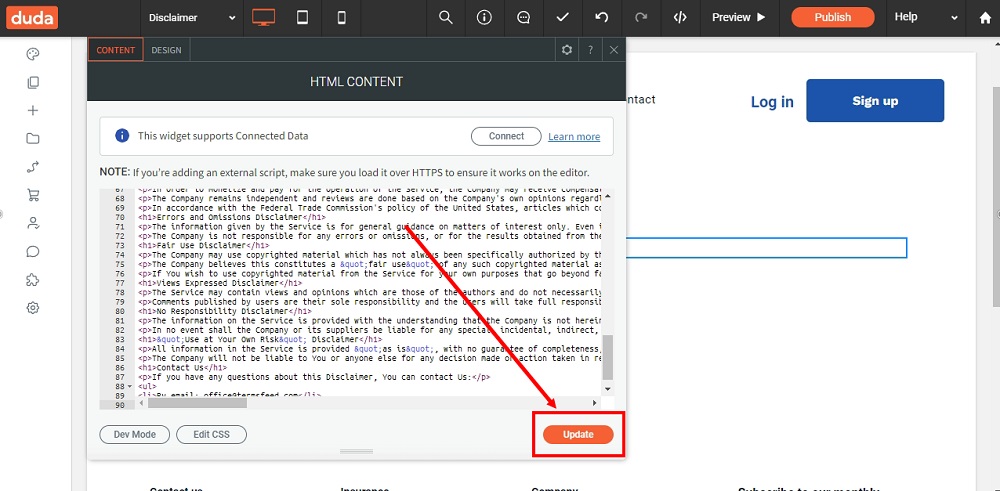This screenshot has height=491, width=1000.
Task: Click the Sign up button on page
Action: point(875,100)
